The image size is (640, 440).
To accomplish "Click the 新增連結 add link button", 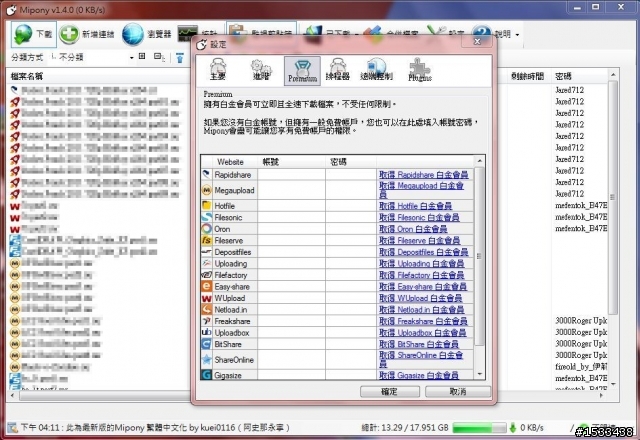I will [87, 34].
